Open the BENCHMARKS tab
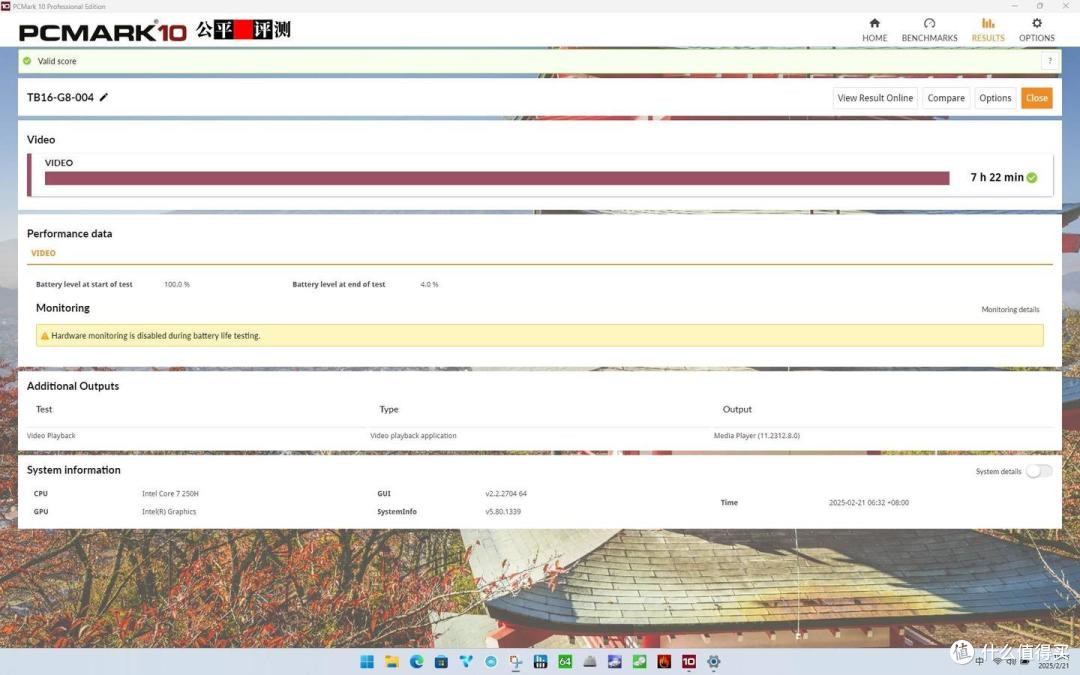Viewport: 1080px width, 675px height. 929,30
